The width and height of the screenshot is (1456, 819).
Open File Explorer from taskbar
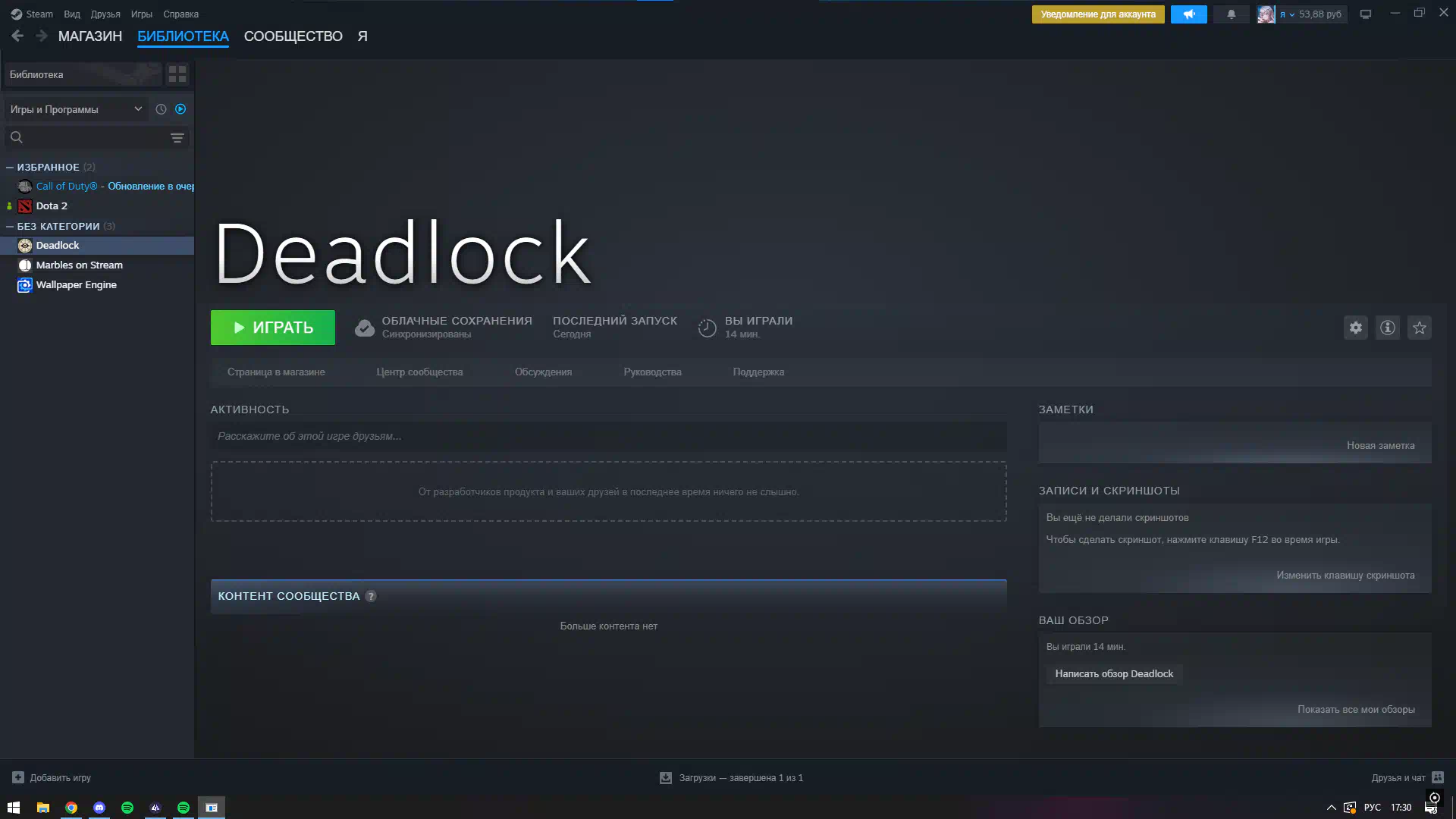pos(43,808)
